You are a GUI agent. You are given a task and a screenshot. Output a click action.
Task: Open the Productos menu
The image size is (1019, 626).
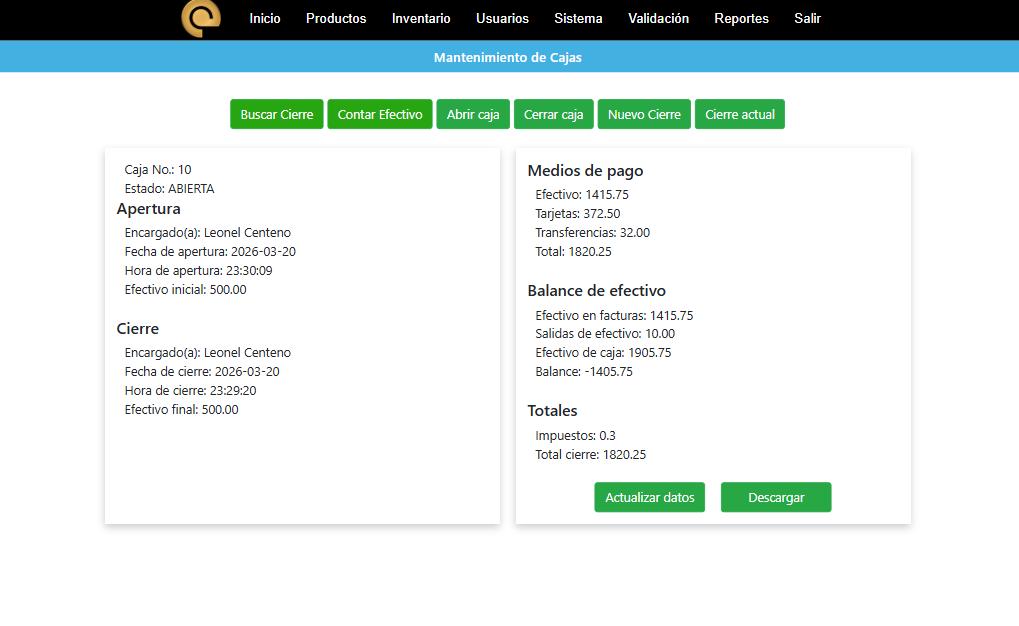pyautogui.click(x=336, y=18)
